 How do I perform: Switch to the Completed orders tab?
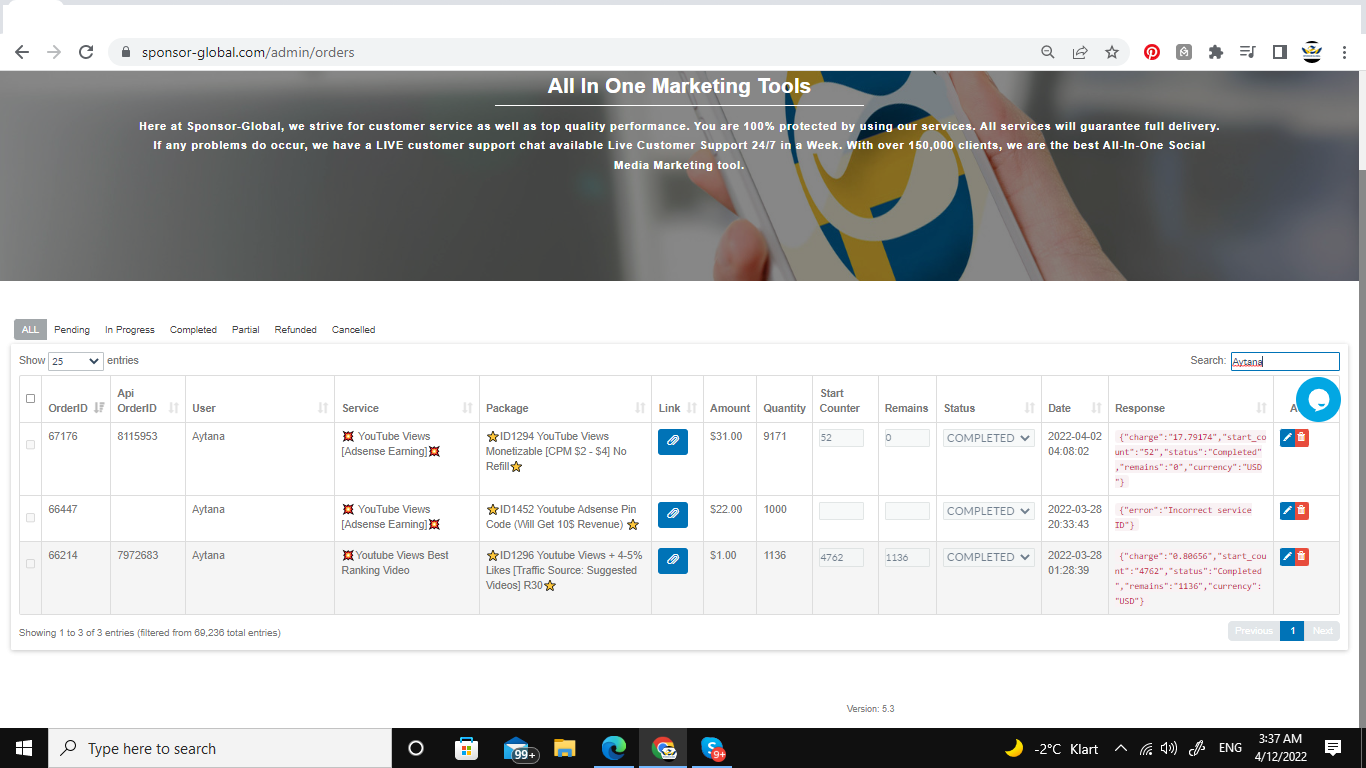tap(193, 330)
